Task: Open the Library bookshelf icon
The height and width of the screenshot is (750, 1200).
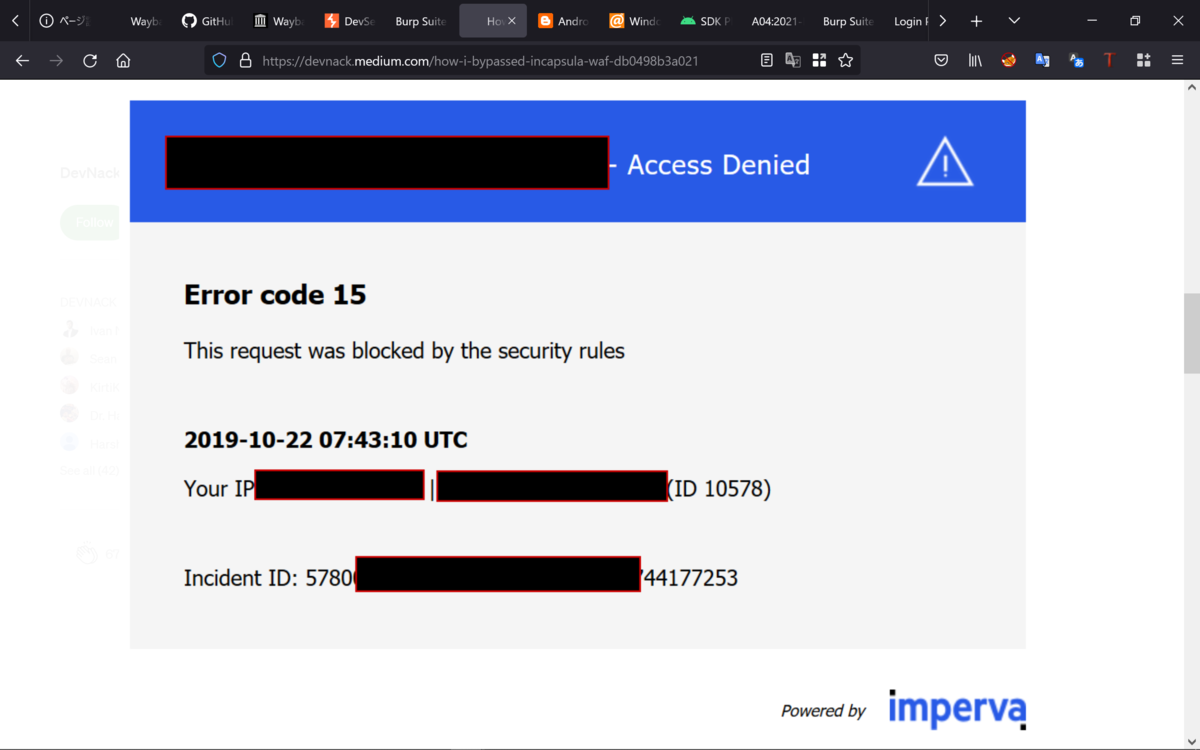Action: (x=975, y=61)
